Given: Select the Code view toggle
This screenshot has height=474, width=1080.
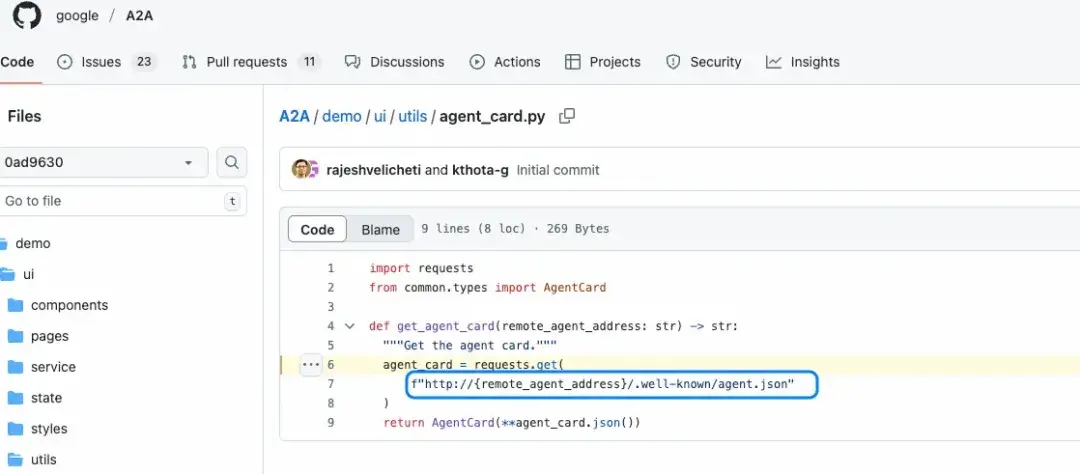Looking at the screenshot, I should click(317, 229).
